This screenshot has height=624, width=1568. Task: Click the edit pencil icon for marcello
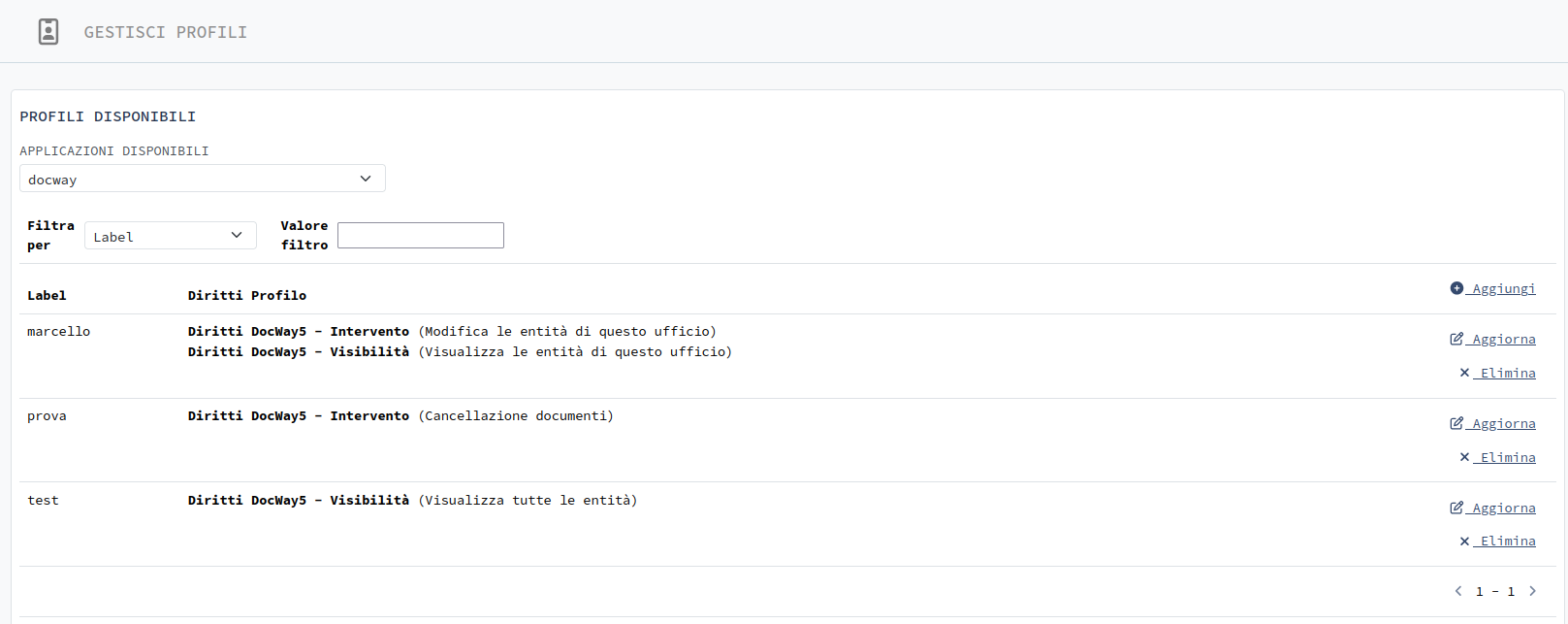pos(1456,339)
